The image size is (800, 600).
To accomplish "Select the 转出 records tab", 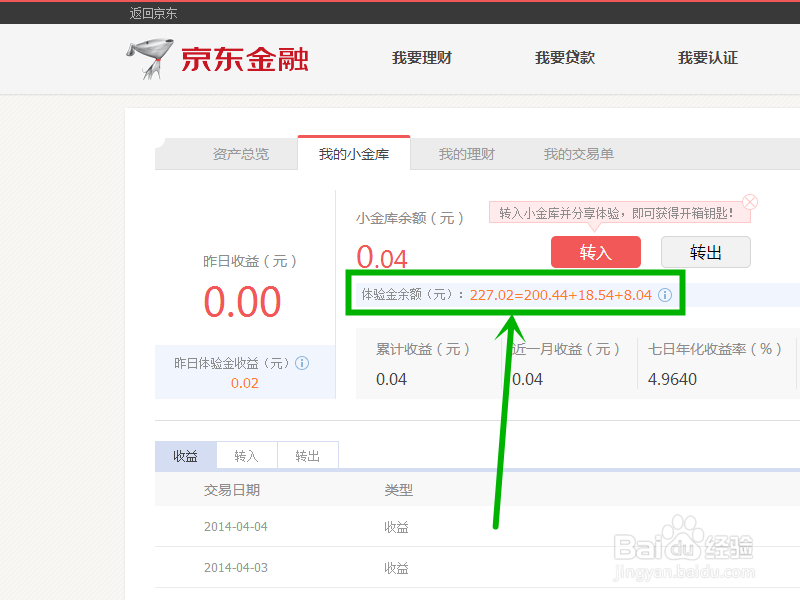I will pos(308,456).
